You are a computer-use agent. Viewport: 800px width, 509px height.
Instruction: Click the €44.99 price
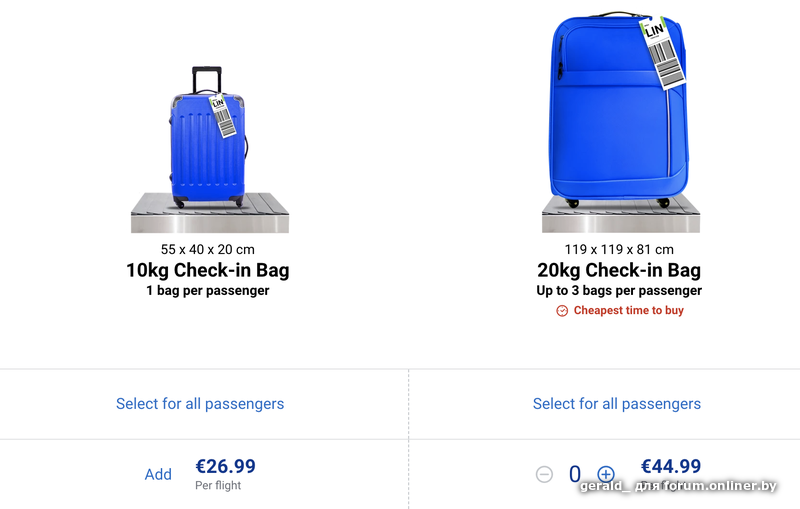pyautogui.click(x=670, y=466)
